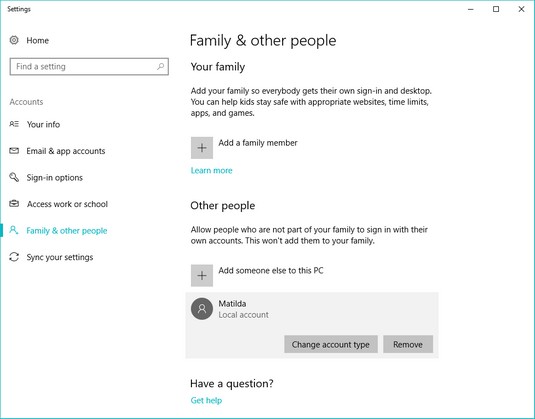Image resolution: width=535 pixels, height=419 pixels.
Task: Click the Sync your settings arrows icon
Action: point(14,257)
